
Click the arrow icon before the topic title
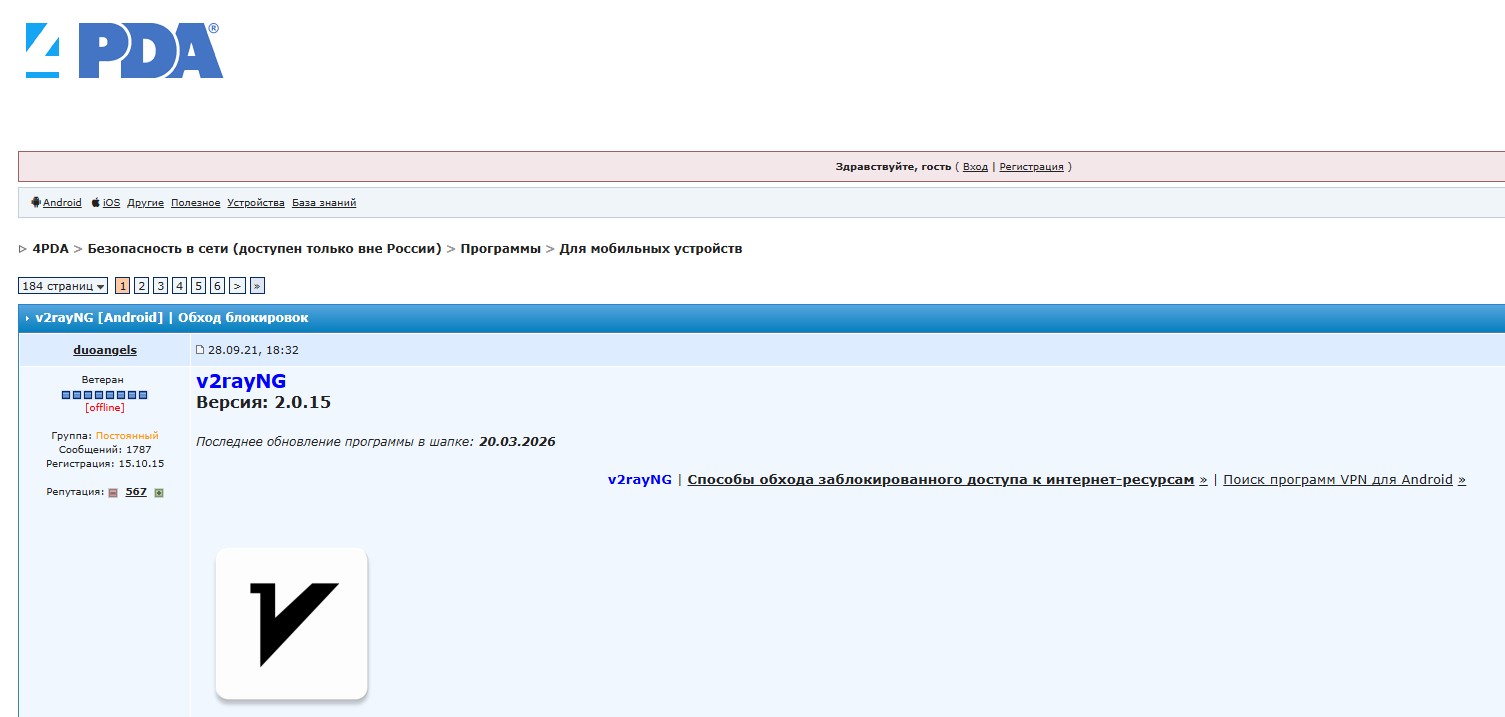click(x=27, y=318)
